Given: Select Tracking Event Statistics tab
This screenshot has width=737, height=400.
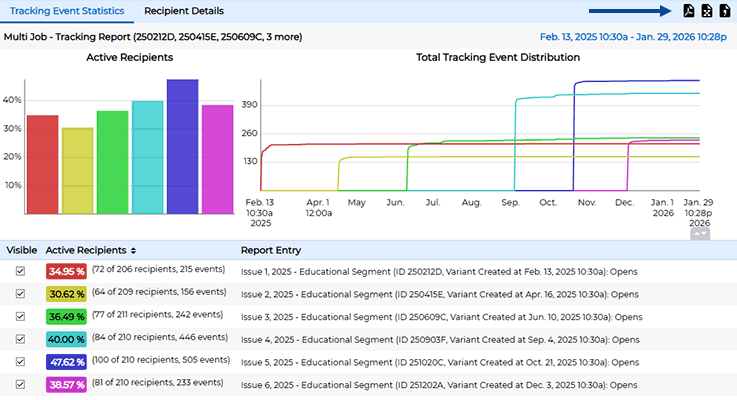Looking at the screenshot, I should [66, 11].
